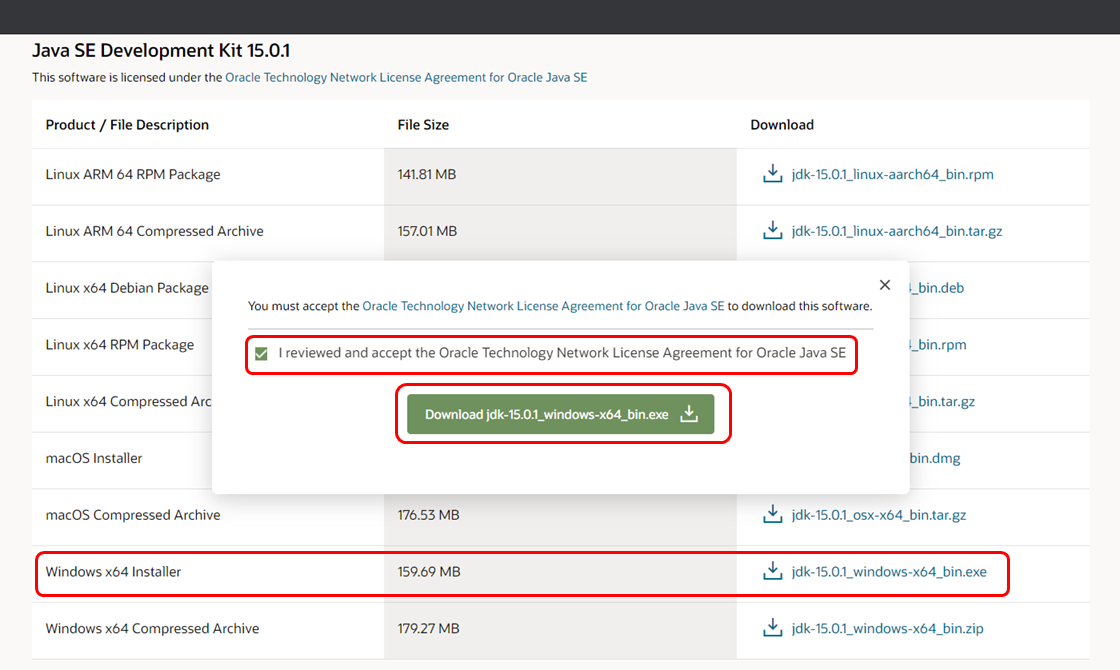Select 'macOS Installer' row label
Screen dimensions: 1120x670
tap(94, 458)
